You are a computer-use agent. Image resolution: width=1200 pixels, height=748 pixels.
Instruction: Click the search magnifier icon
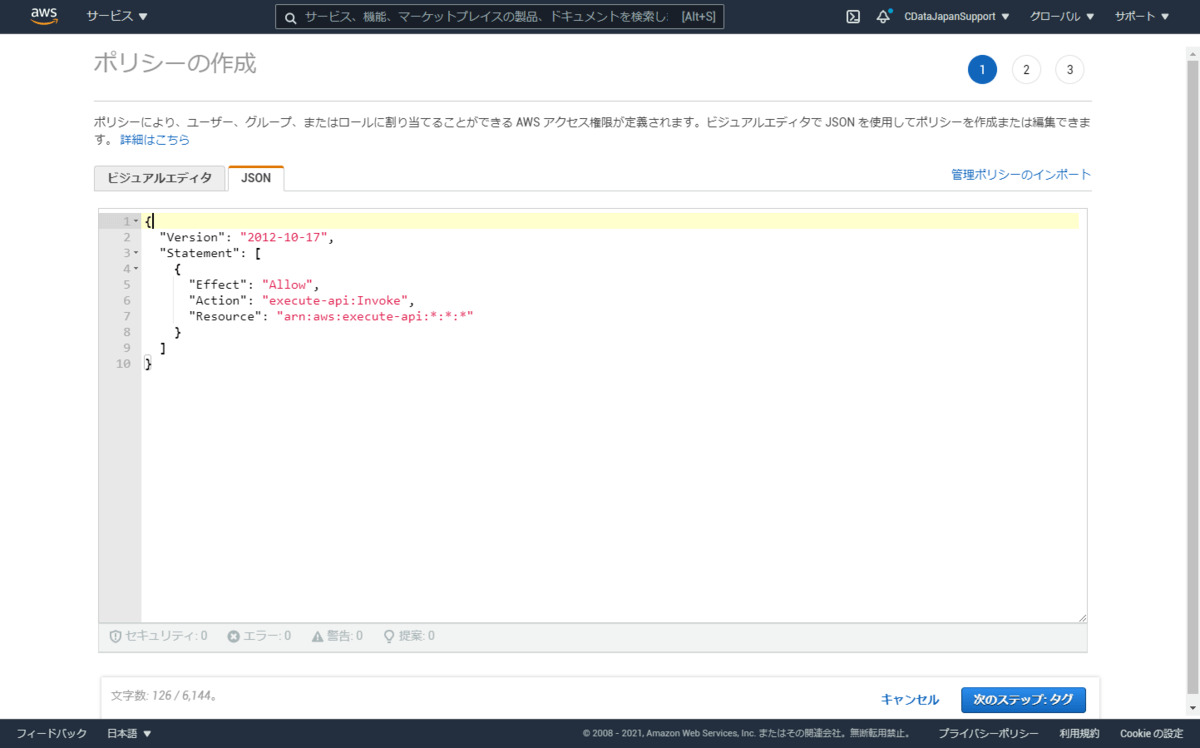(x=290, y=17)
